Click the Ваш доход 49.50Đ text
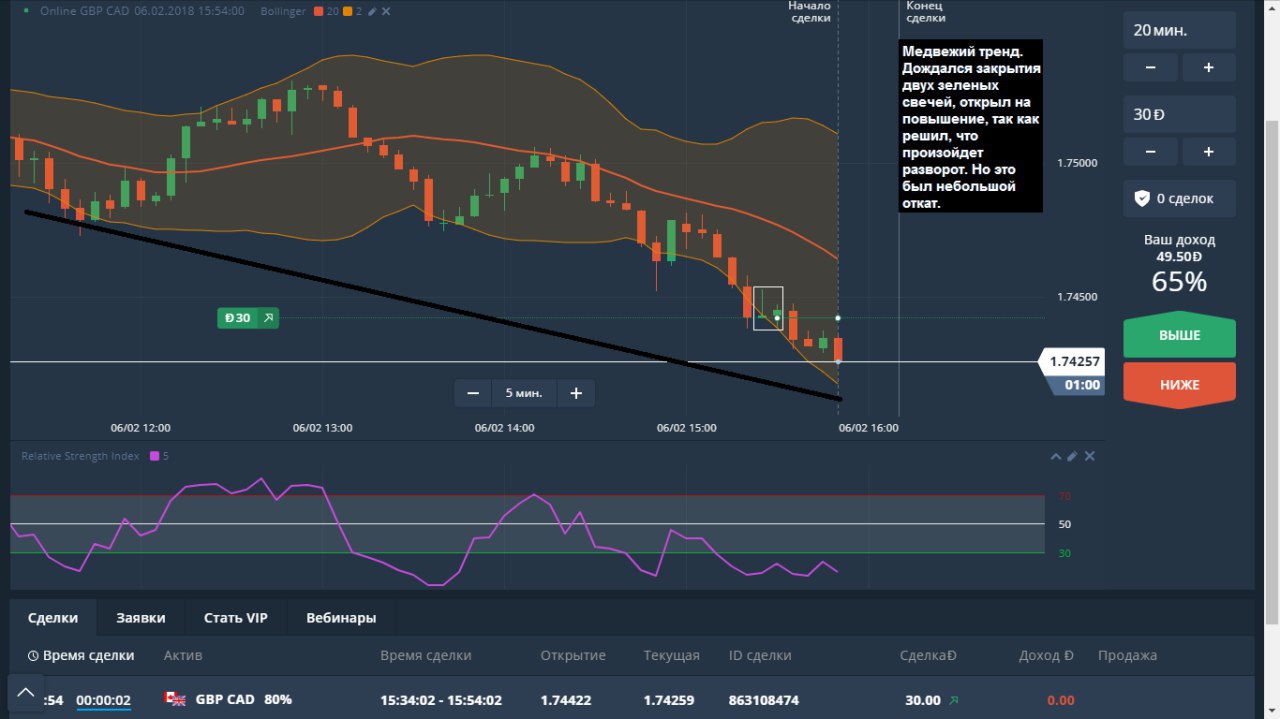1280x719 pixels. pyautogui.click(x=1179, y=248)
